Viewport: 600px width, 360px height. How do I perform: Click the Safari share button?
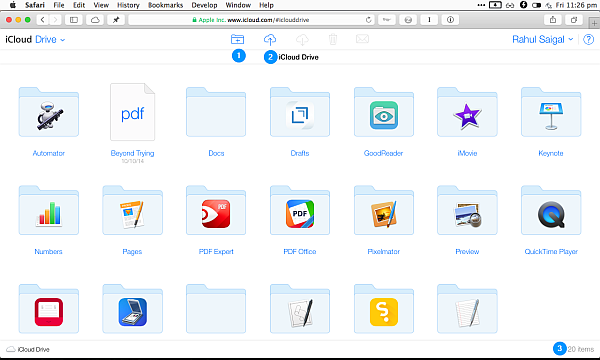pyautogui.click(x=553, y=20)
